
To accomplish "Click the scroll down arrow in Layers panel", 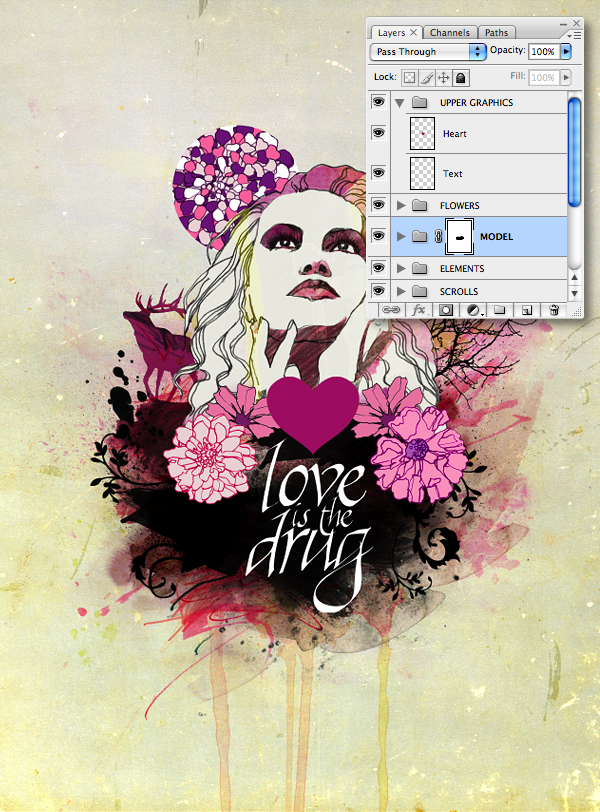I will (574, 293).
